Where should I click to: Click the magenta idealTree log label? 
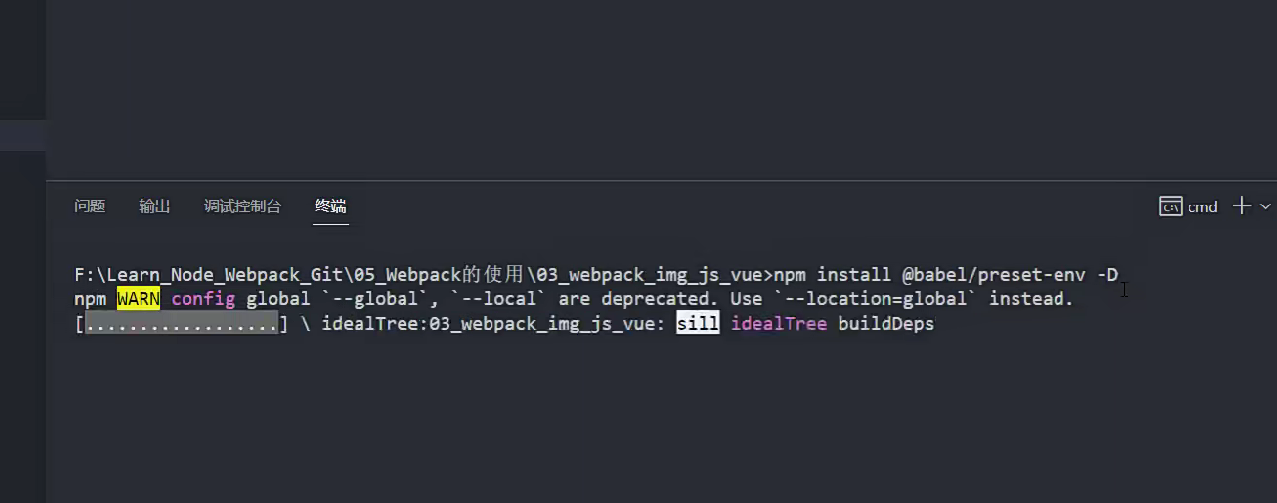click(x=779, y=323)
